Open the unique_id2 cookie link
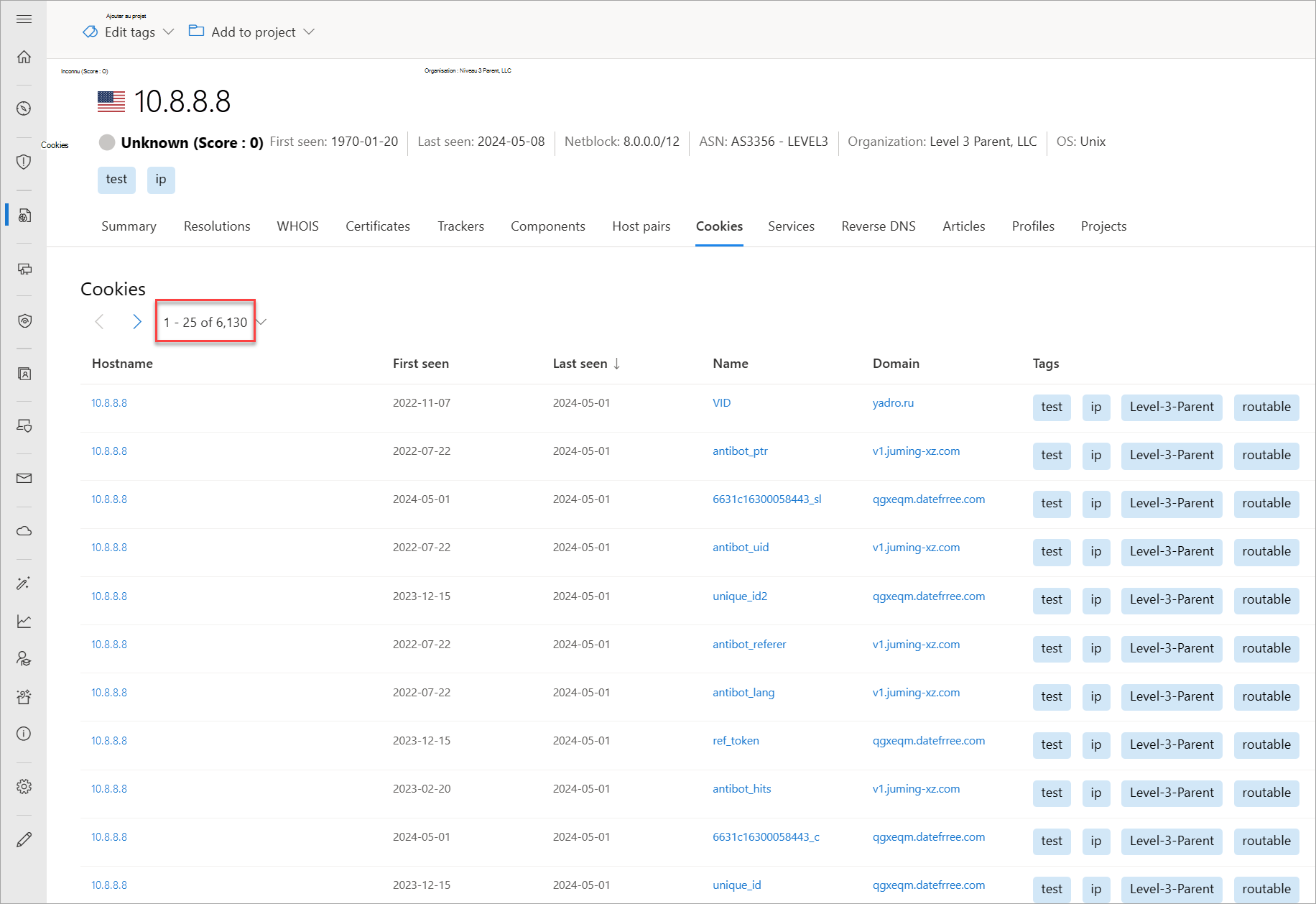 click(740, 596)
